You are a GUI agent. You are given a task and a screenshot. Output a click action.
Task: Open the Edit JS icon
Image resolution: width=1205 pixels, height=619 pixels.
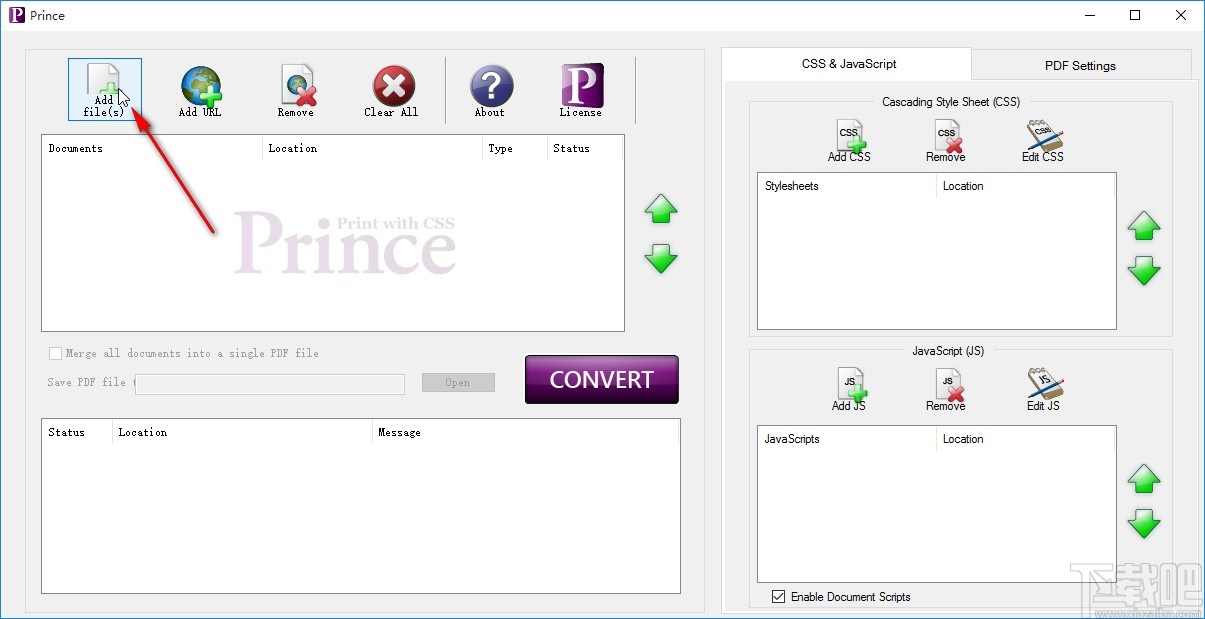coord(1043,390)
